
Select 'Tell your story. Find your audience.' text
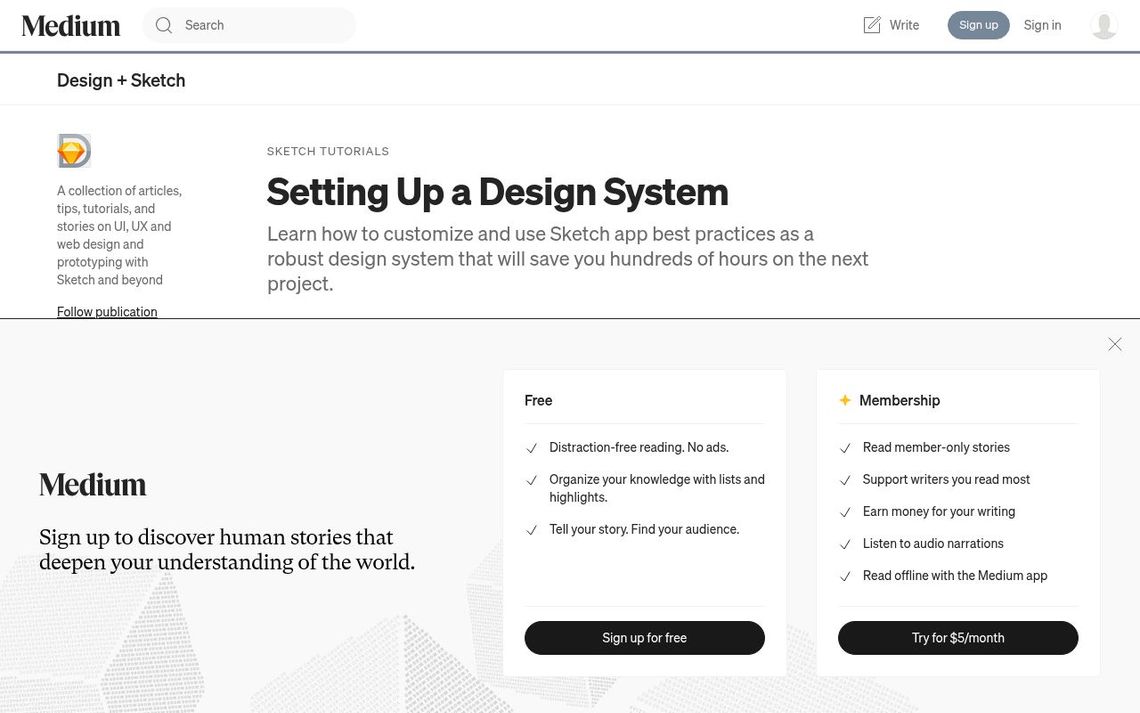pyautogui.click(x=644, y=529)
